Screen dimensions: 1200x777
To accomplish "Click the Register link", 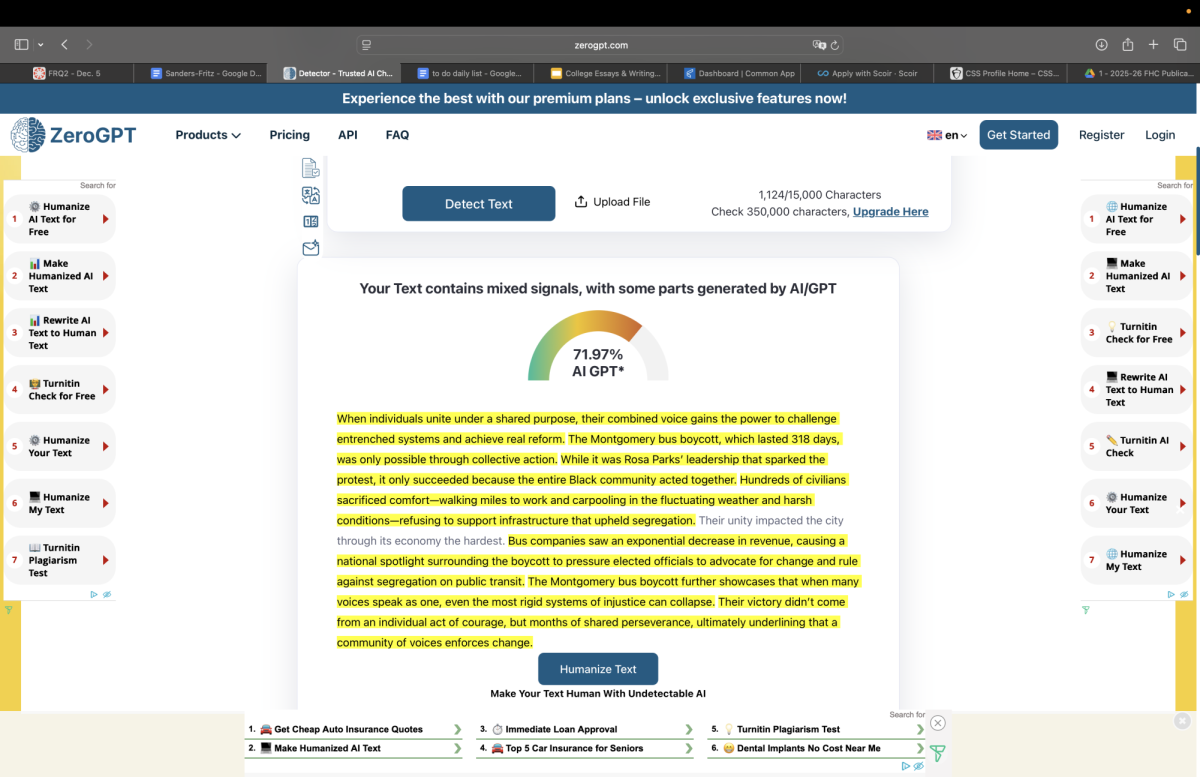I will (1101, 135).
